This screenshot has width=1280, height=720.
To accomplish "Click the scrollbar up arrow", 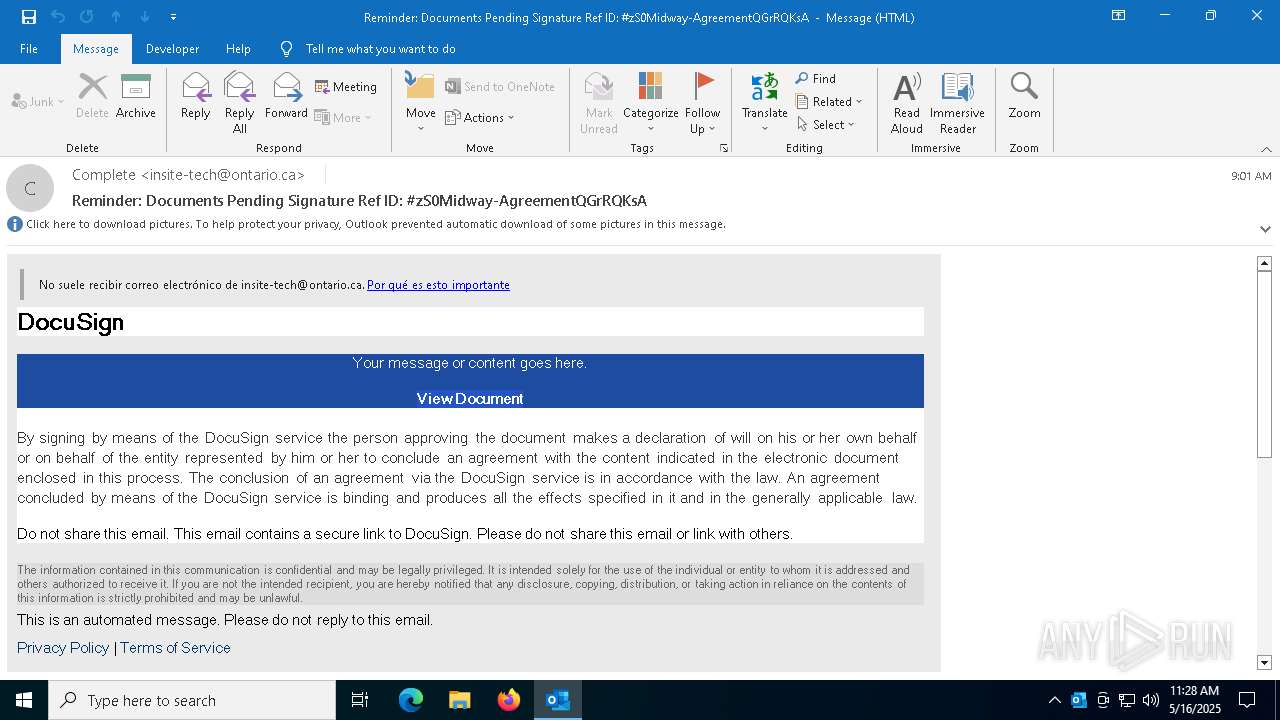I will 1264,263.
